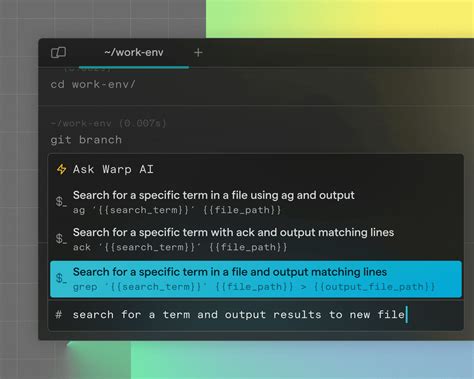474x379 pixels.
Task: Click the '~/work-env (0.007s)' block header
Action: pos(108,124)
